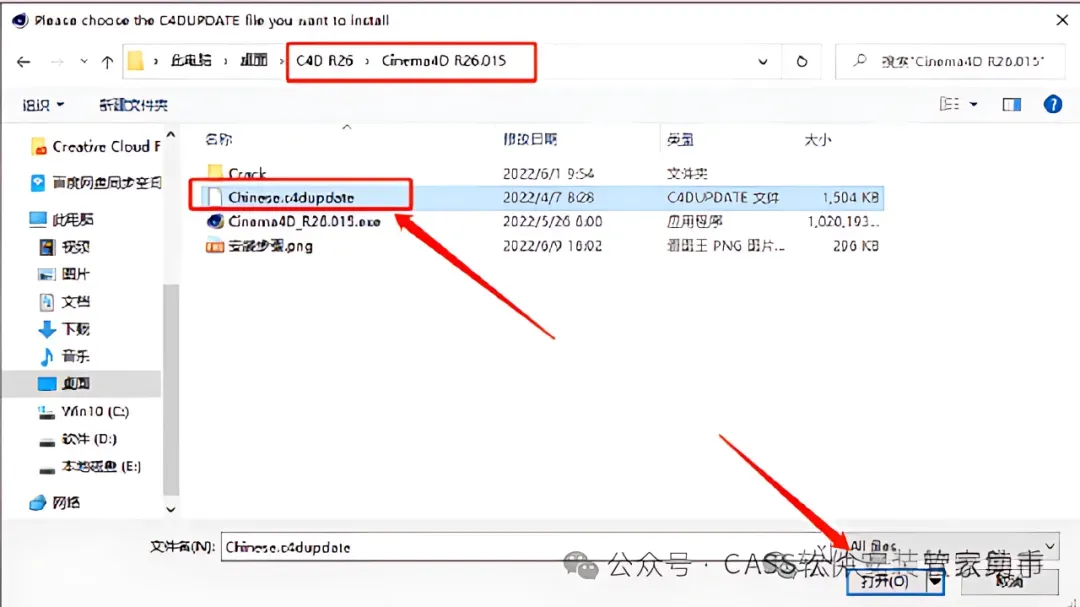
Task: Open the All files type dropdown
Action: [951, 546]
